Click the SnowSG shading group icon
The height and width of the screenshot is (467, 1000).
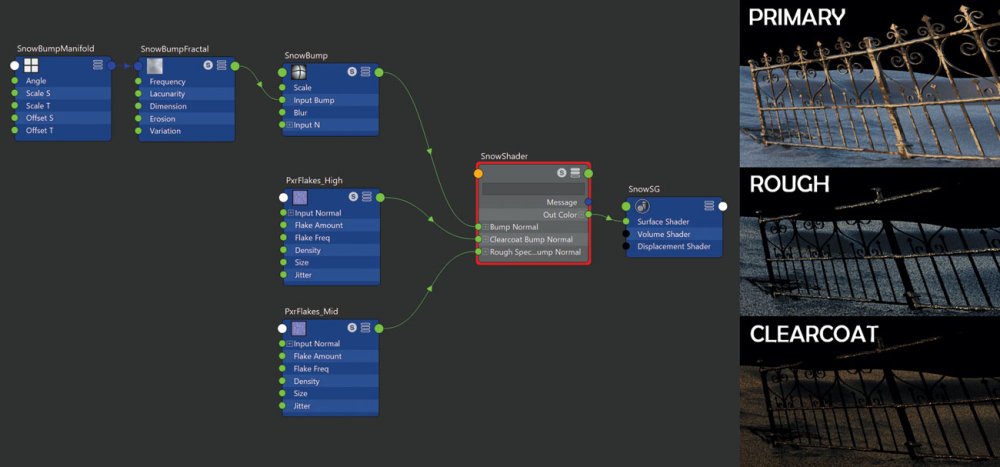(643, 205)
